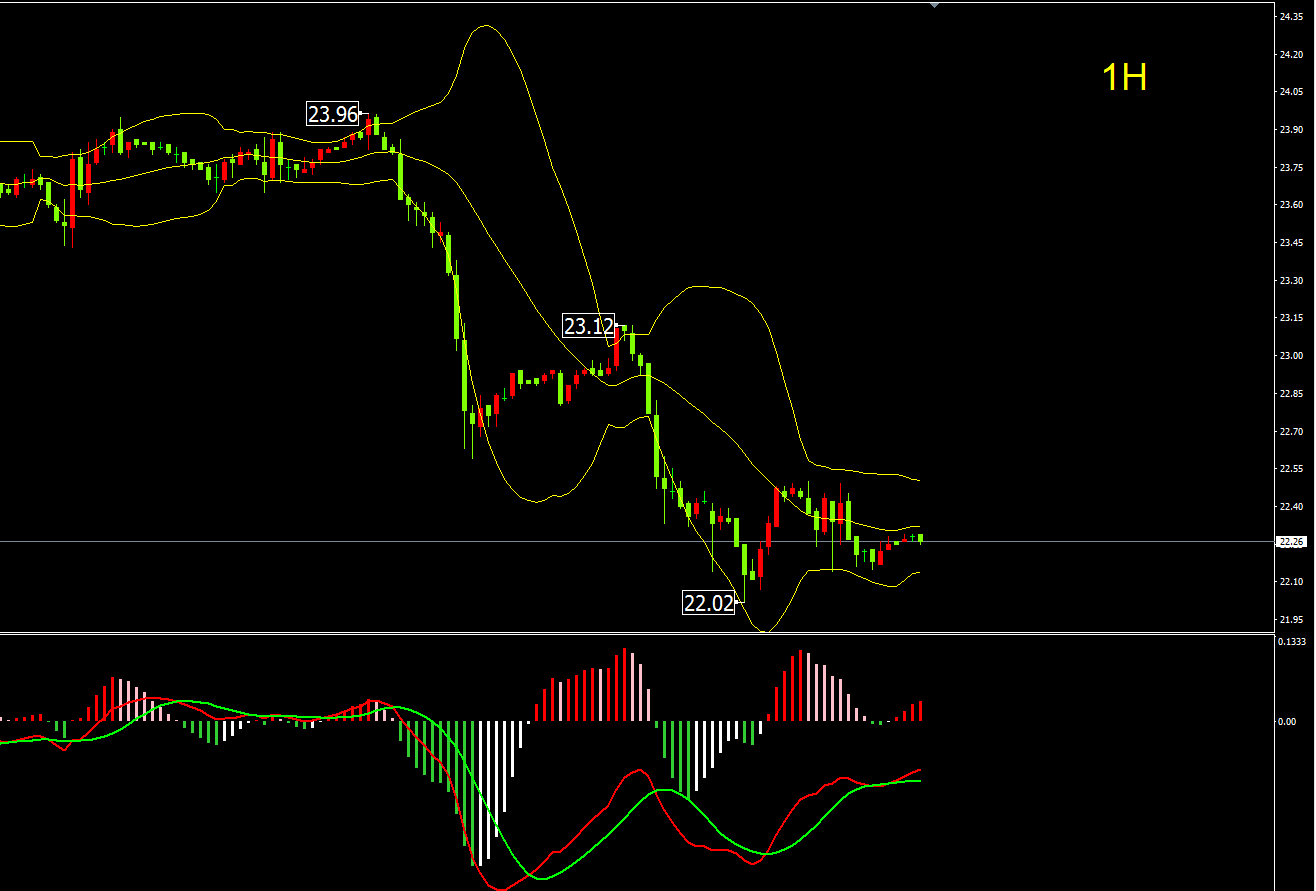The height and width of the screenshot is (891, 1316).
Task: Click the chart shift triangle marker at top
Action: [x=934, y=5]
